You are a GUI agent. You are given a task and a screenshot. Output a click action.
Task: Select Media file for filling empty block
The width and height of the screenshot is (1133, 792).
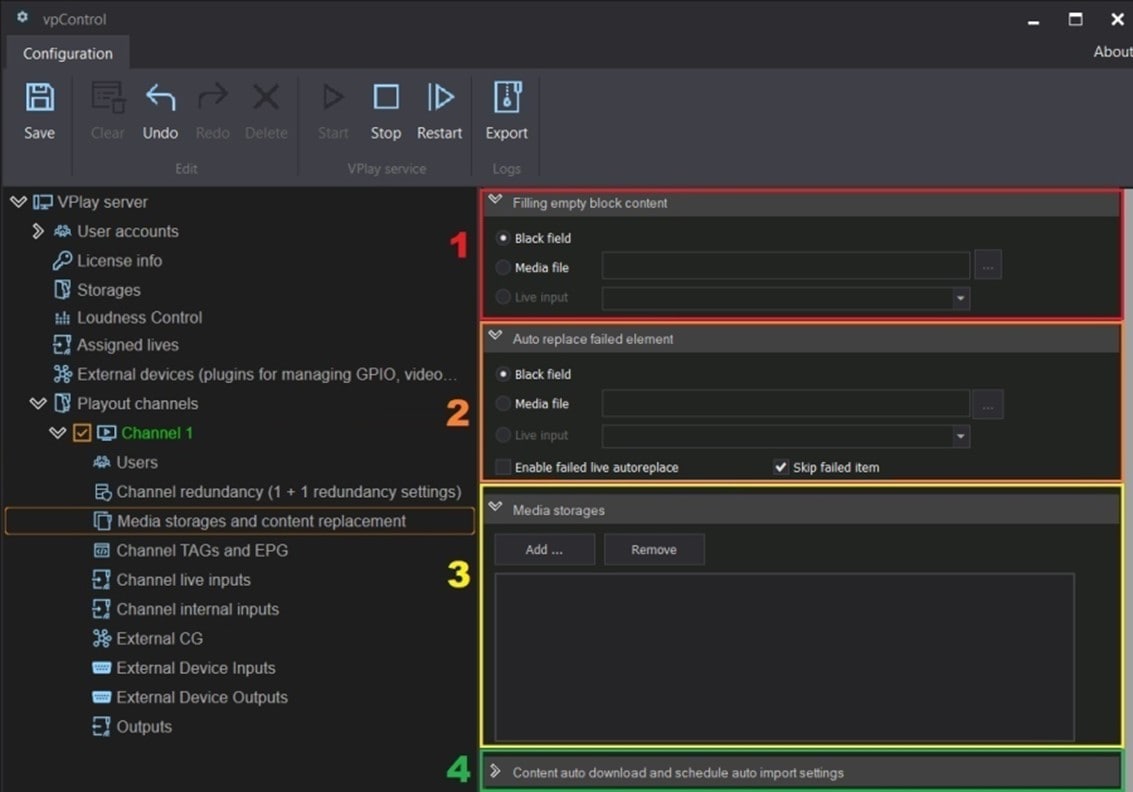pyautogui.click(x=503, y=267)
